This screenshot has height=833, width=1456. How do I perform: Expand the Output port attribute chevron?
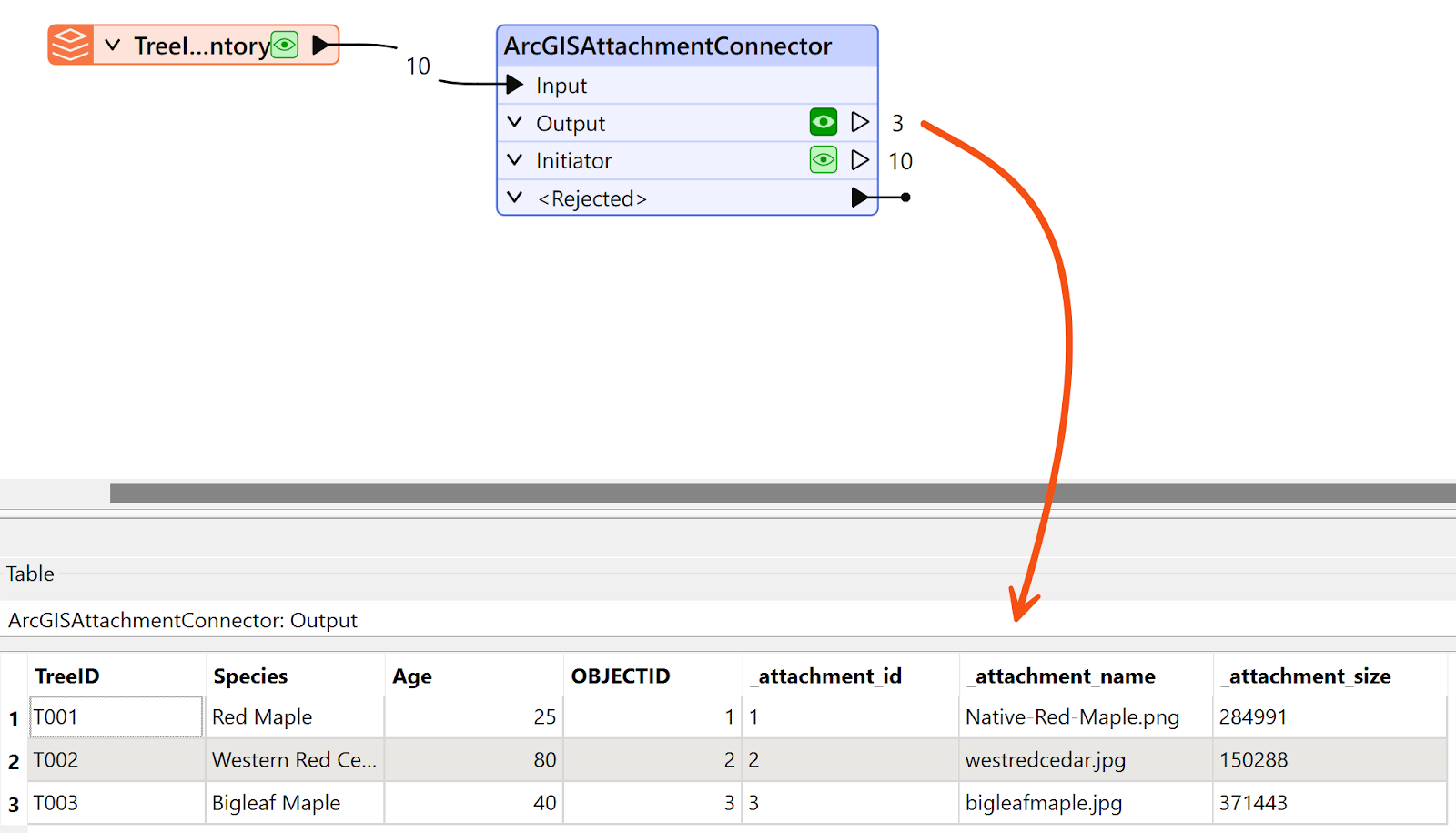[515, 122]
